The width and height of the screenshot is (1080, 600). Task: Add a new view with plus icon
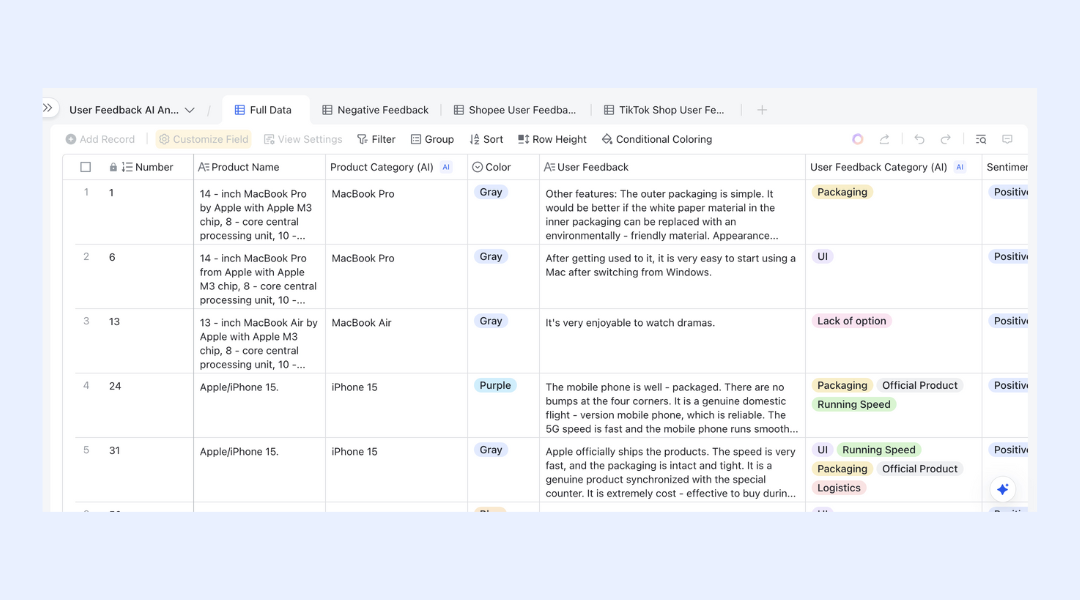[x=762, y=110]
